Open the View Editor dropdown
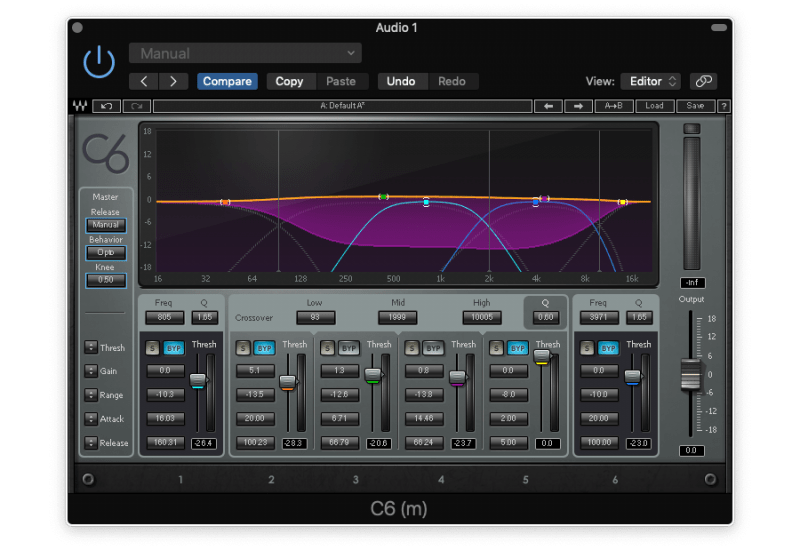The image size is (800, 550). (x=651, y=81)
